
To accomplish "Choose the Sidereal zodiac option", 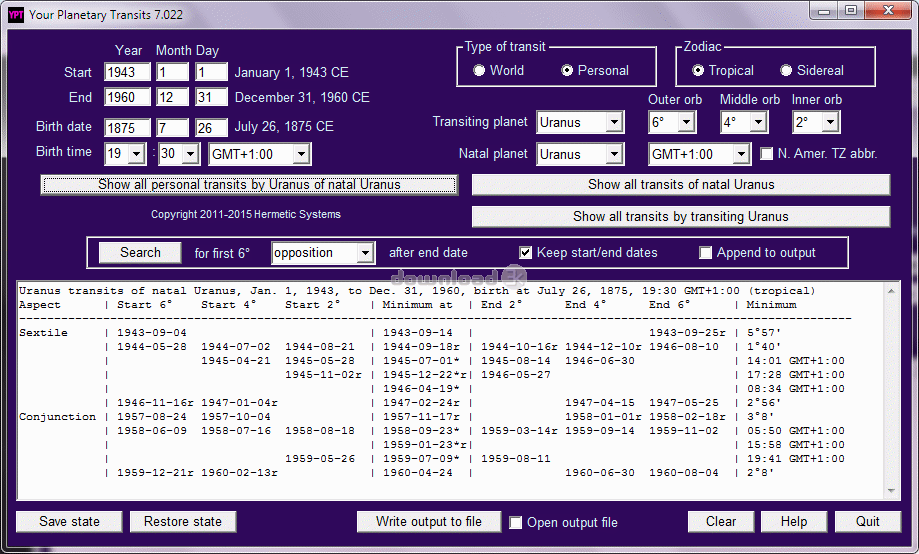I will pyautogui.click(x=786, y=70).
